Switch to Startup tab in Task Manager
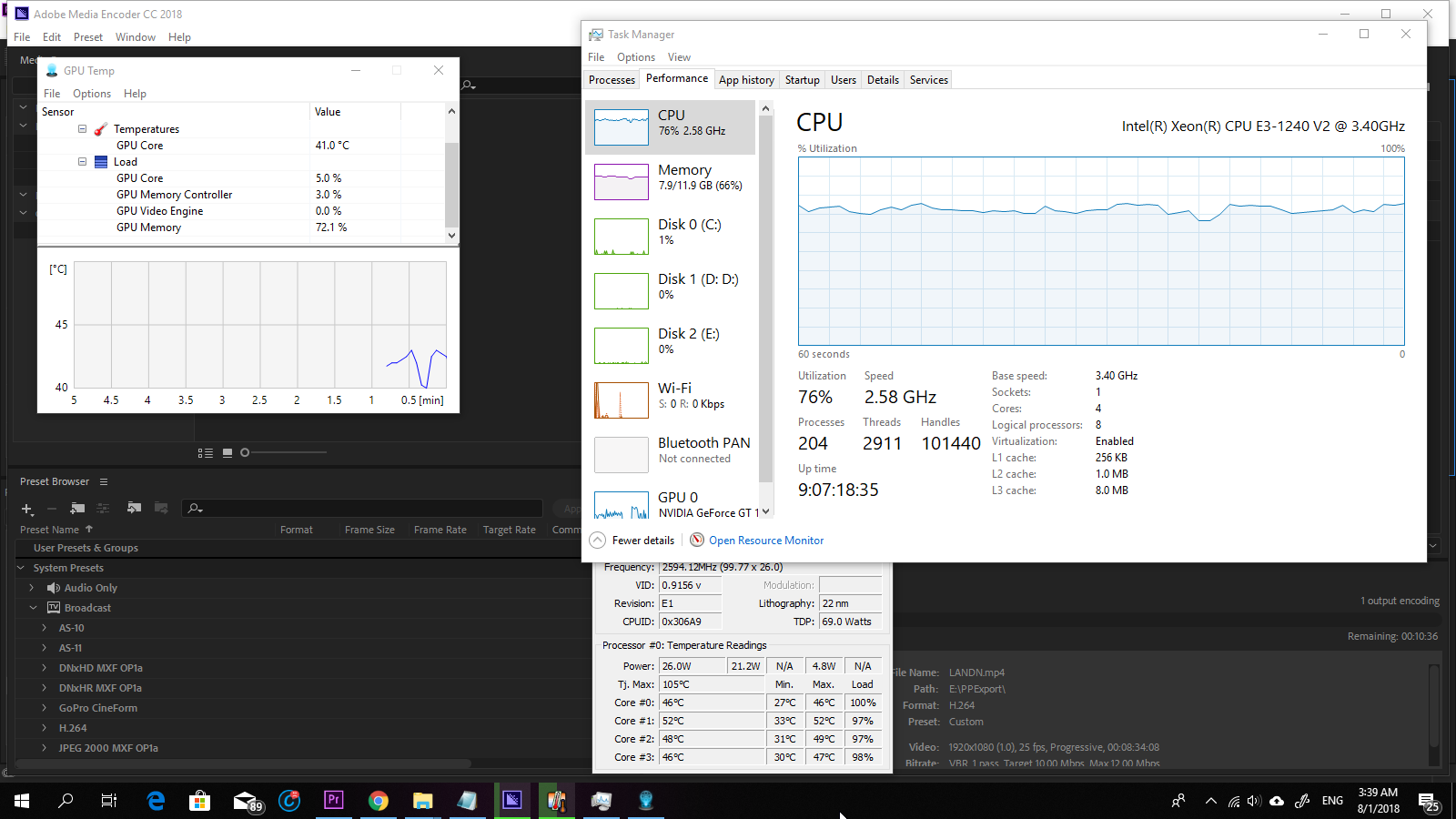This screenshot has width=1456, height=819. (802, 80)
